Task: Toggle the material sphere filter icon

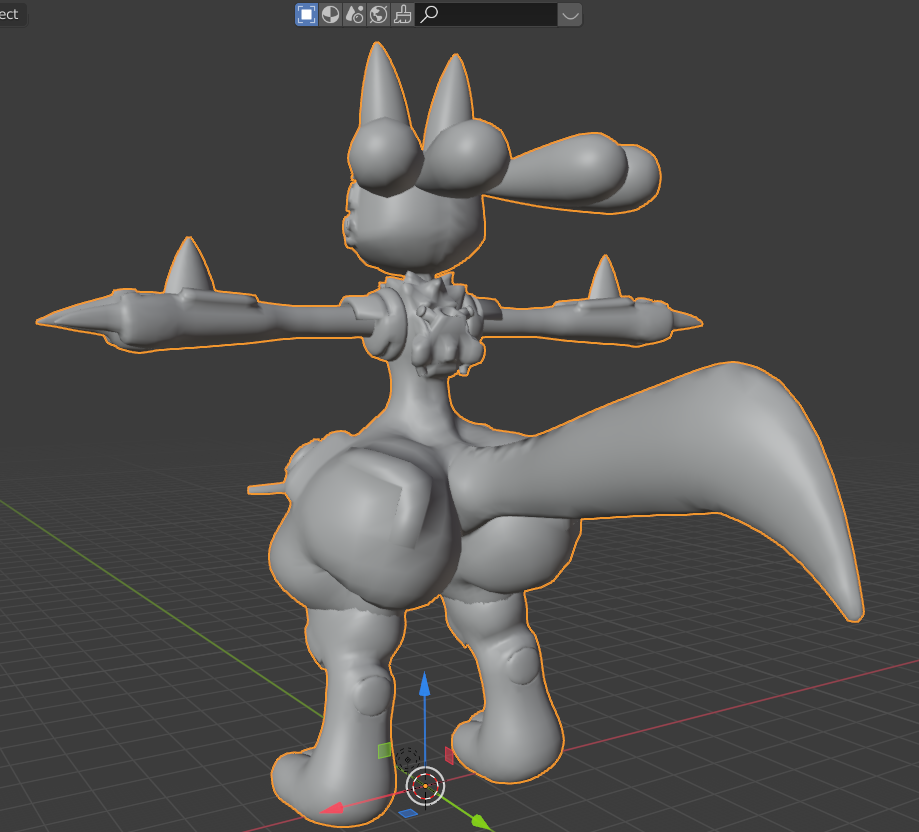Action: pyautogui.click(x=331, y=14)
